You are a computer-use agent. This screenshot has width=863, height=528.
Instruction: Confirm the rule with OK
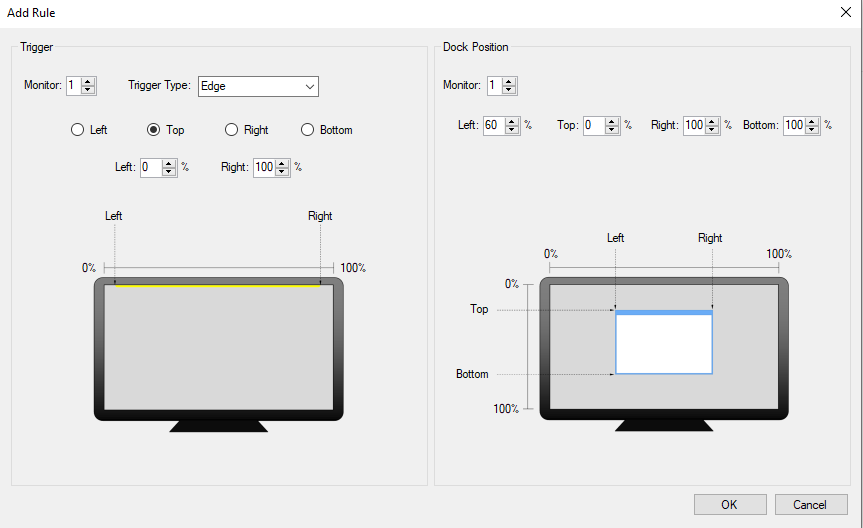(x=729, y=505)
